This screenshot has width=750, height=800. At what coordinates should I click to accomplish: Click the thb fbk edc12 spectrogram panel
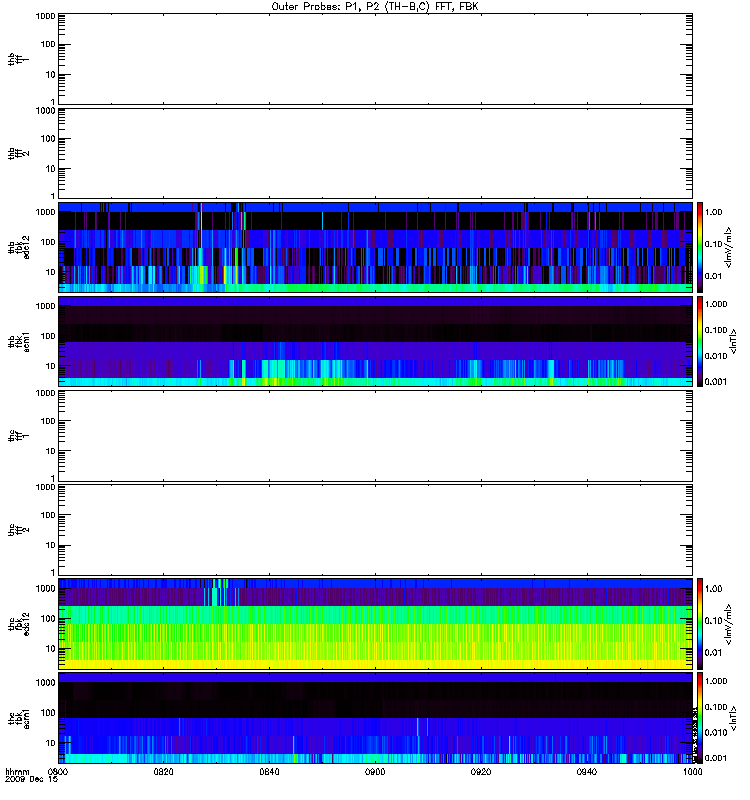point(375,247)
